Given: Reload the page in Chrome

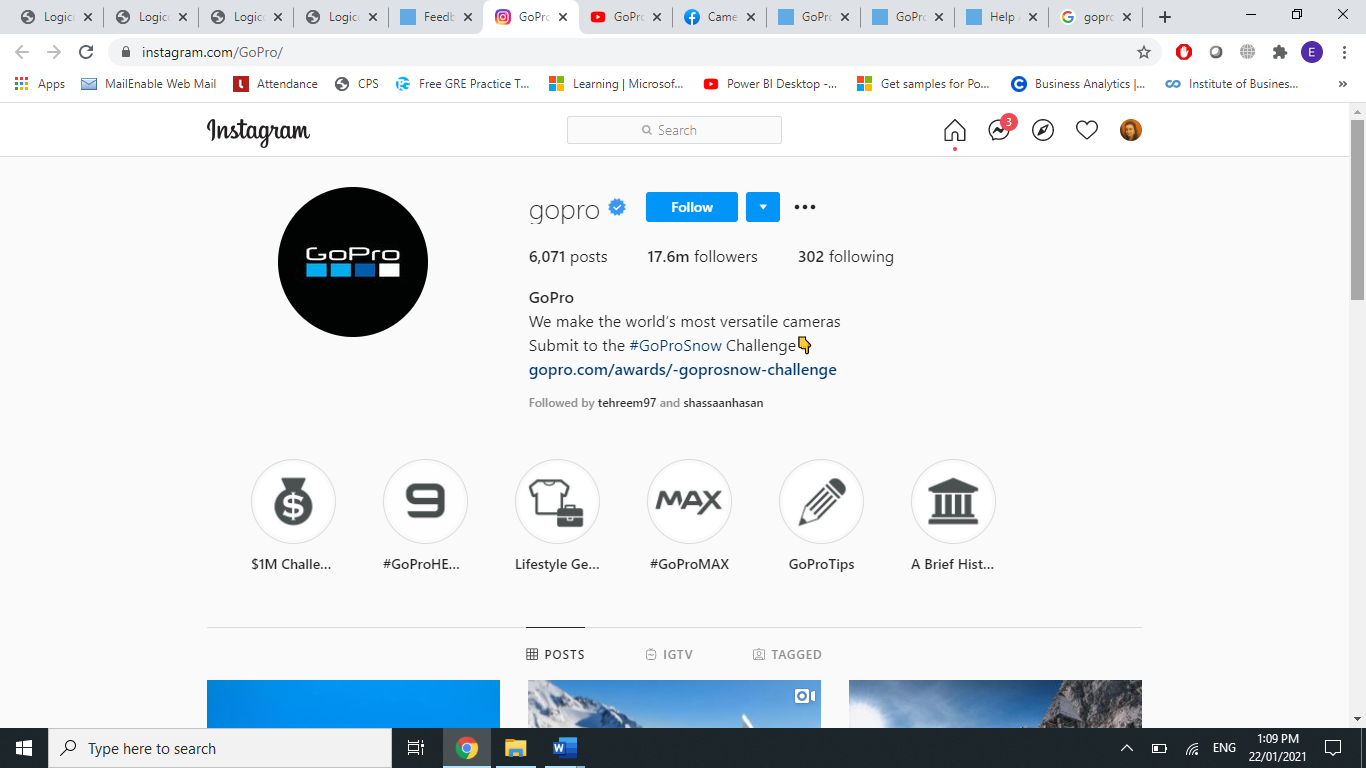Looking at the screenshot, I should (x=86, y=52).
